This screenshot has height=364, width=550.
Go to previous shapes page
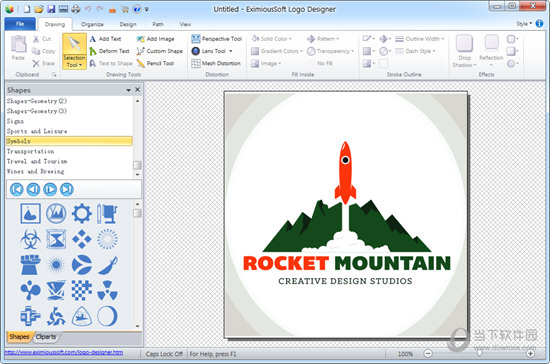(33, 189)
